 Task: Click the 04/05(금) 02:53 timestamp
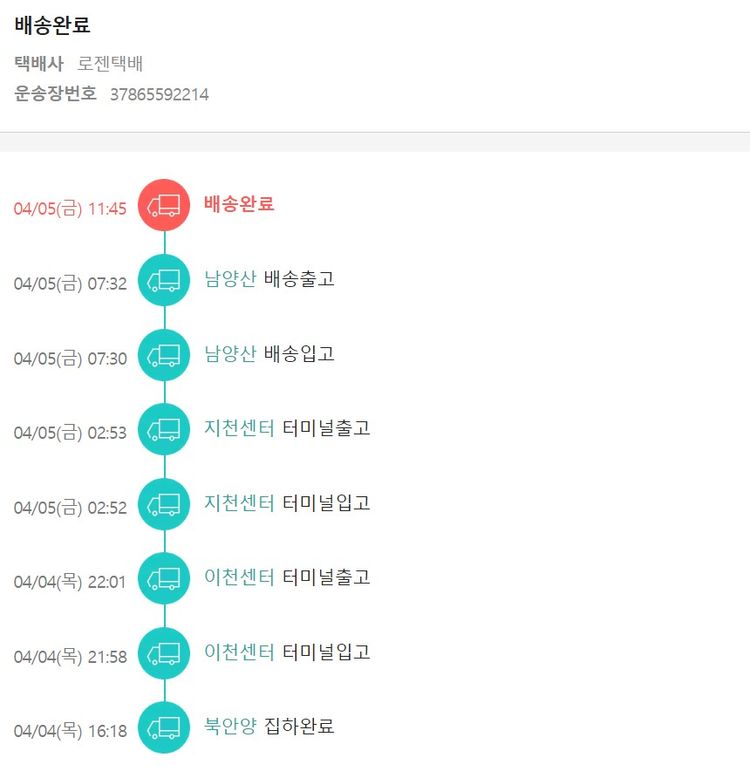coord(70,433)
